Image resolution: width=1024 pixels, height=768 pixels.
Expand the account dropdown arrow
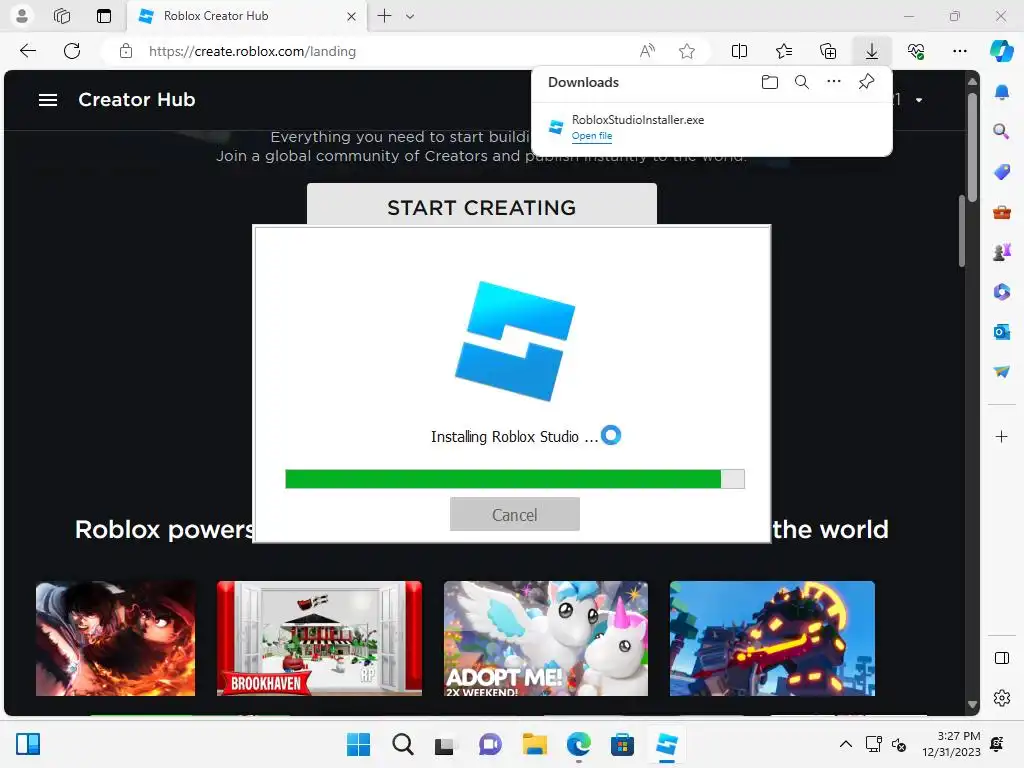click(x=919, y=100)
